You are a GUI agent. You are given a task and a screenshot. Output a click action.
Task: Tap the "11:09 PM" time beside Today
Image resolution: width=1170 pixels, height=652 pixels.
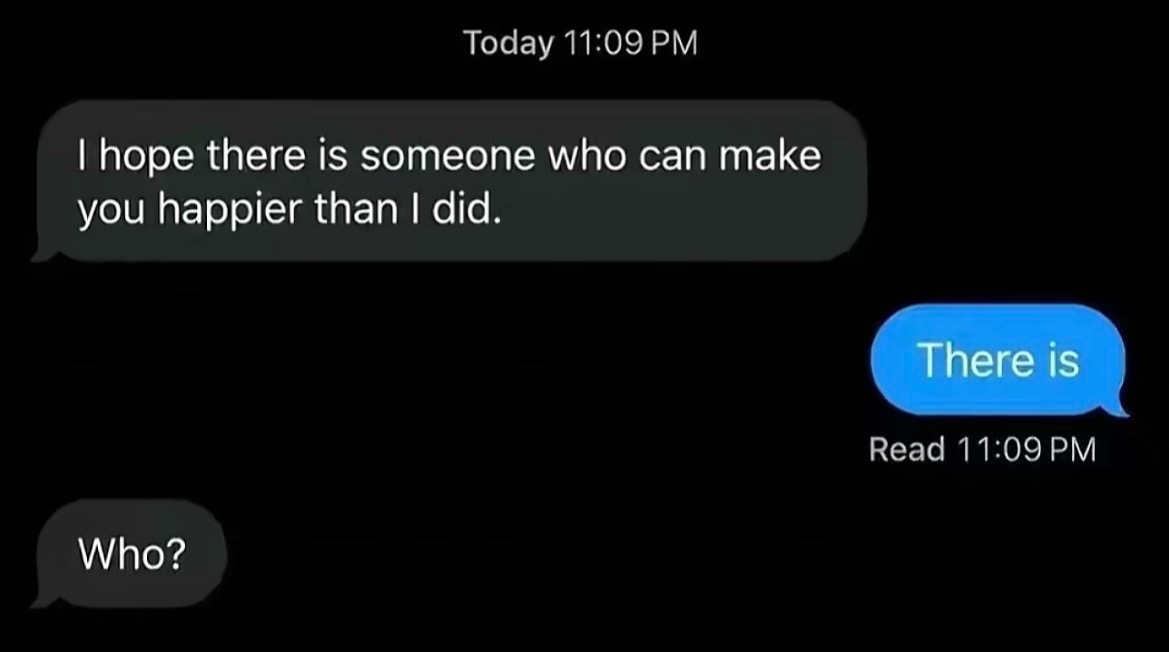[631, 43]
